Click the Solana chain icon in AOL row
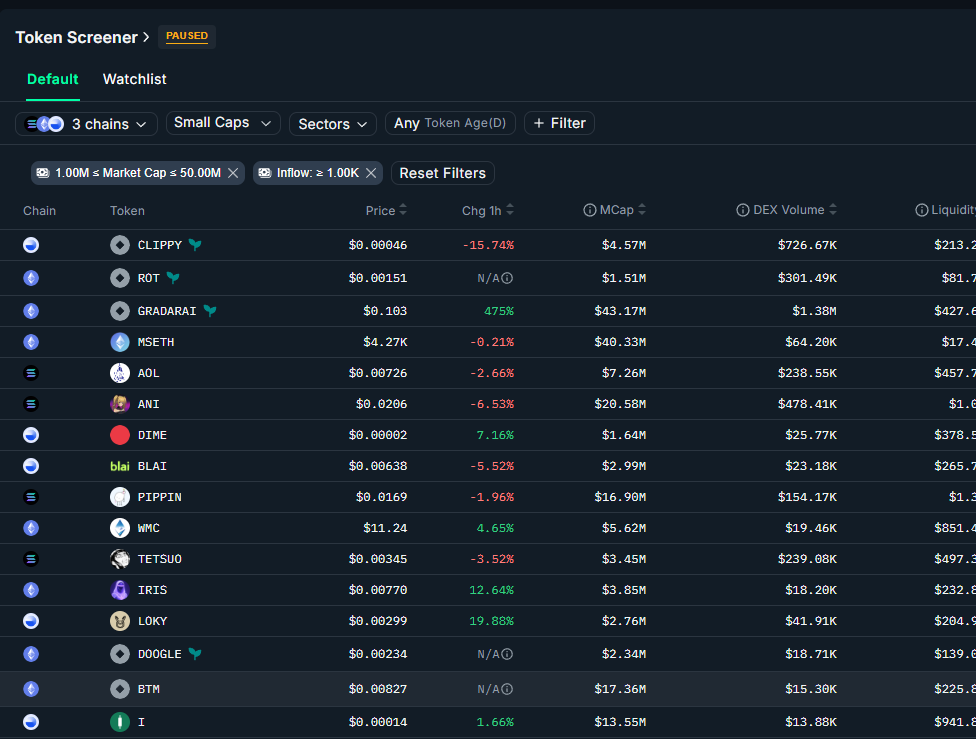The width and height of the screenshot is (976, 739). click(31, 373)
